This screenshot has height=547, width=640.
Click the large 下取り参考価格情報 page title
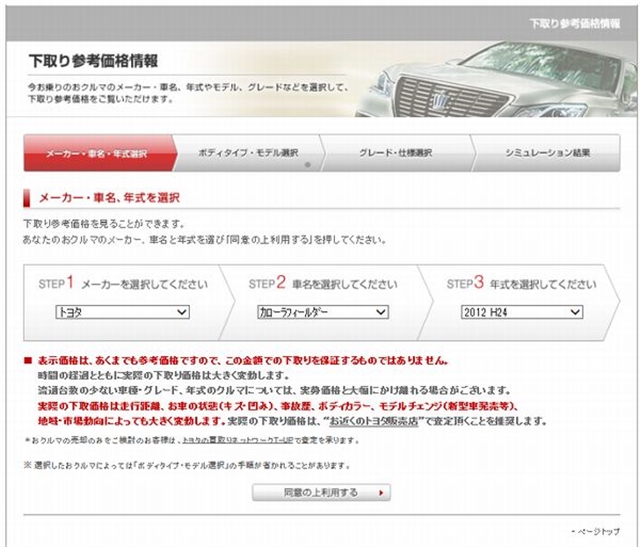click(93, 62)
